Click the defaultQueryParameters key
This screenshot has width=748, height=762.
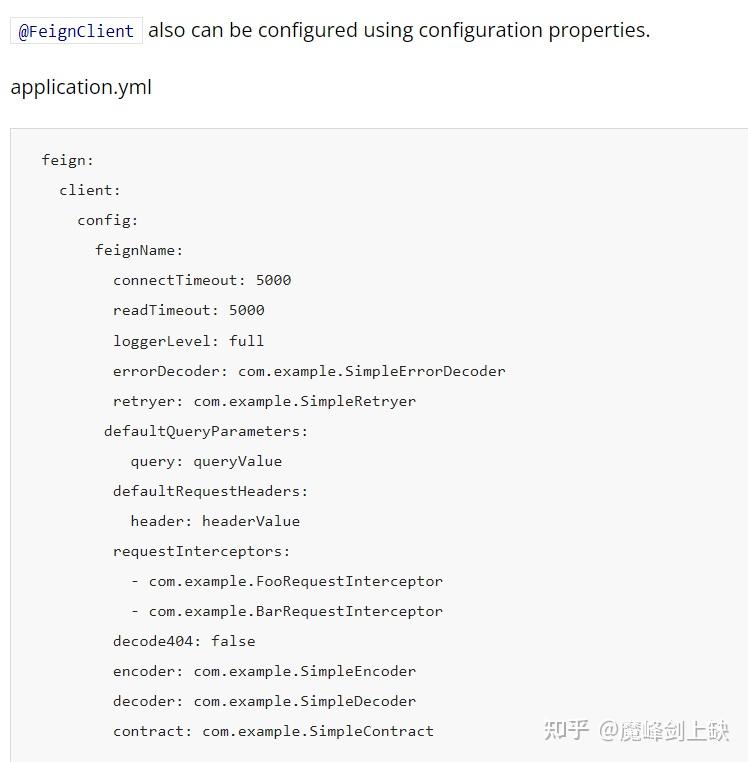tap(205, 431)
